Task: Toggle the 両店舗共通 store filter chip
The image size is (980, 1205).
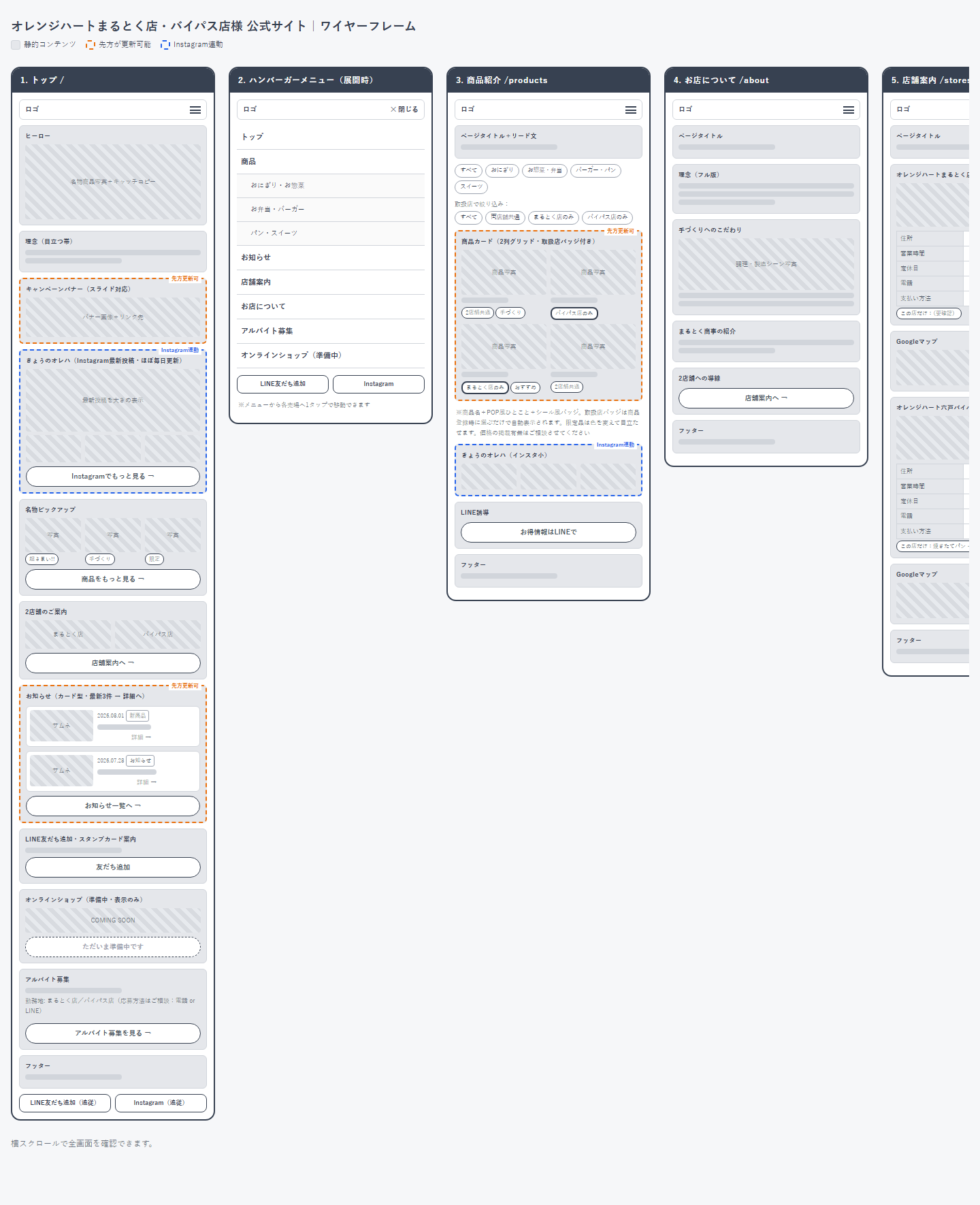Action: pos(505,217)
